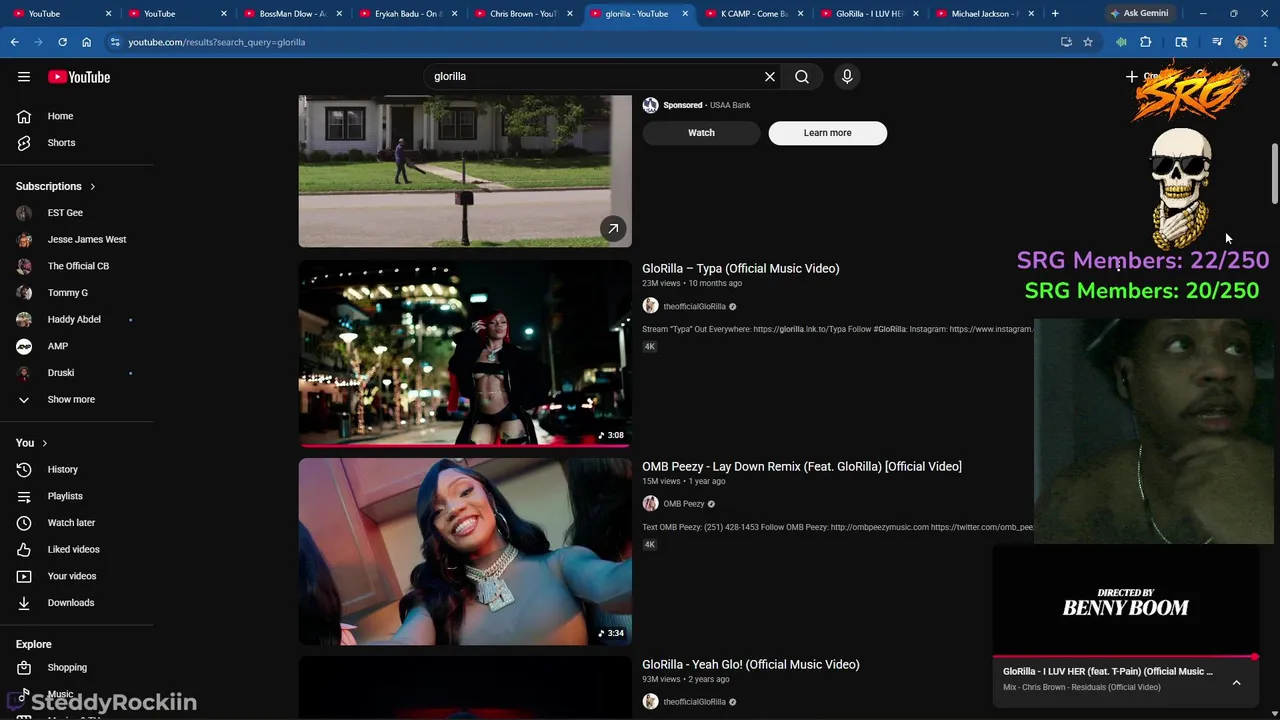
Task: Expand Subscriptions section chevron
Action: [x=93, y=186]
